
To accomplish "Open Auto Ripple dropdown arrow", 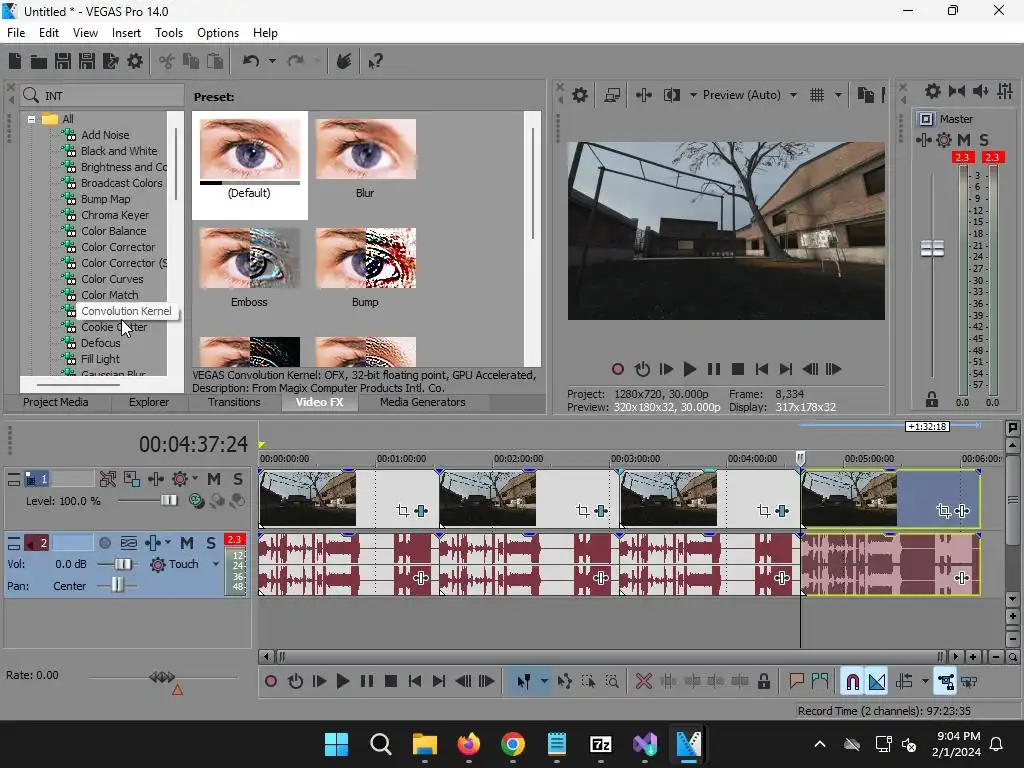I will point(925,682).
